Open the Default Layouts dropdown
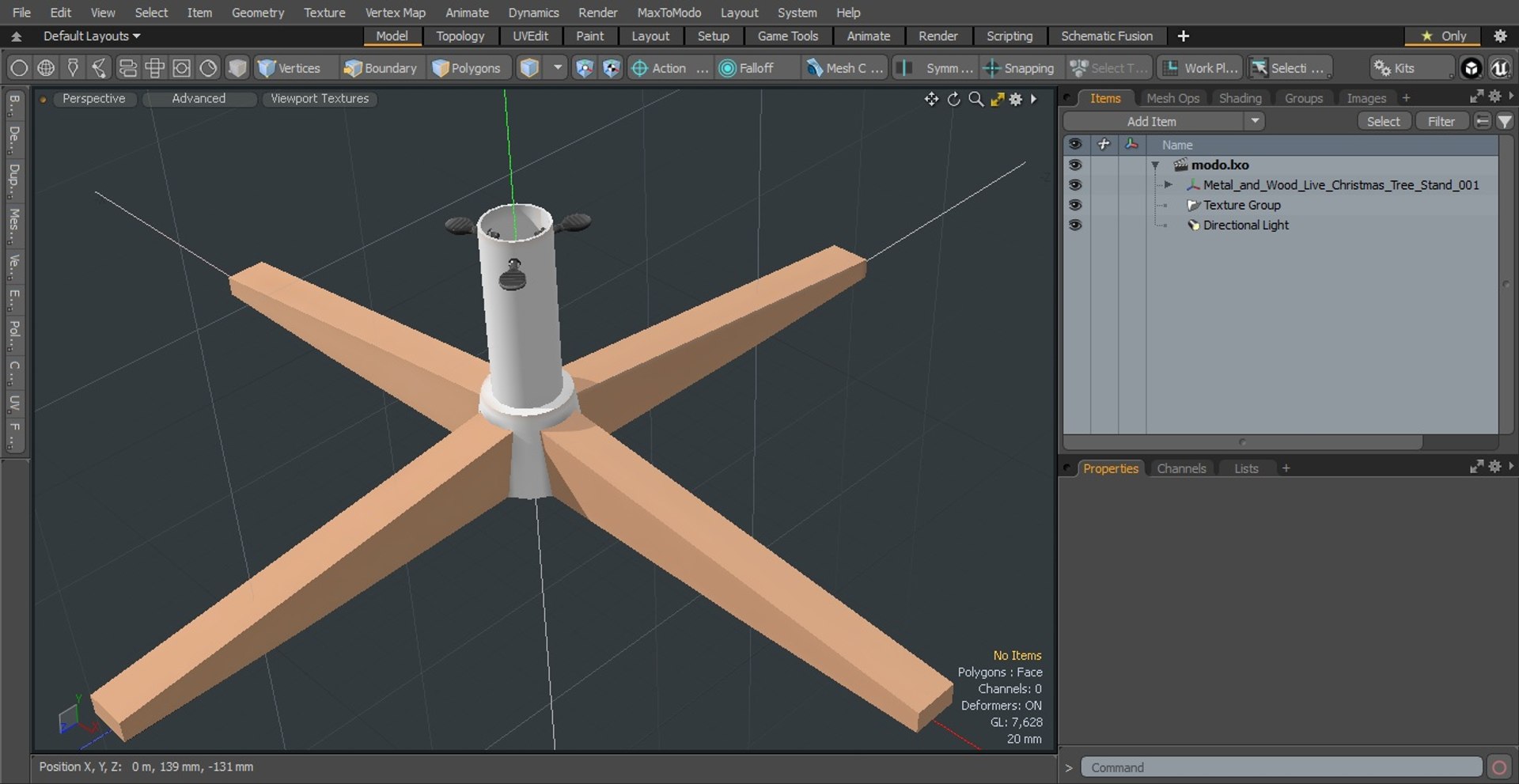This screenshot has height=784, width=1519. click(x=91, y=36)
